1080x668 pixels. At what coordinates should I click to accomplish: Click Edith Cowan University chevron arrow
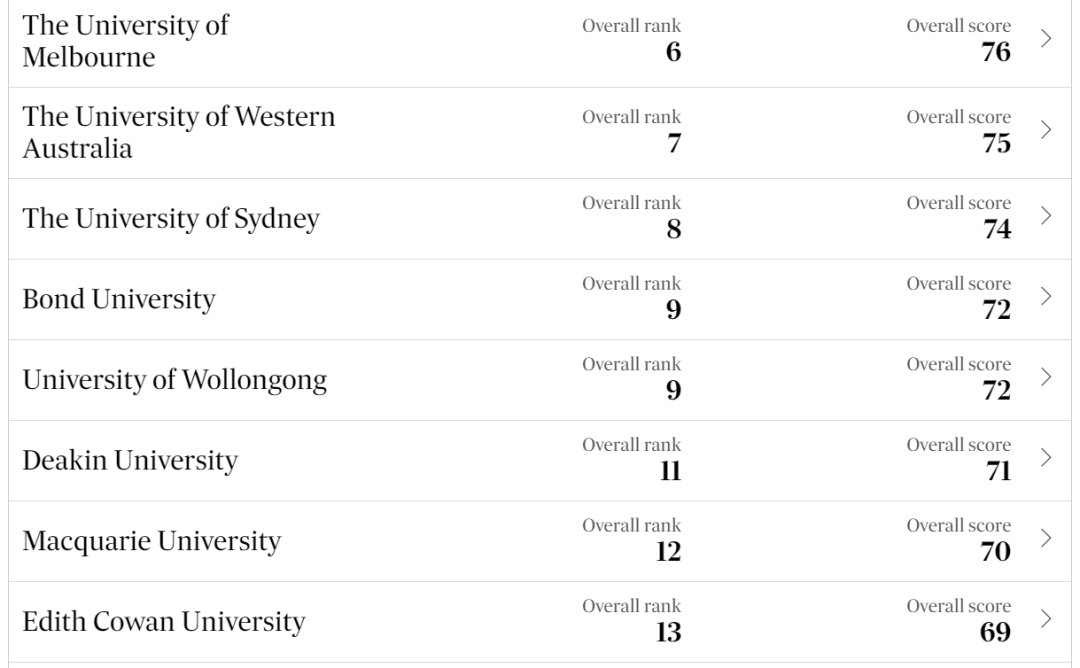(x=1046, y=619)
